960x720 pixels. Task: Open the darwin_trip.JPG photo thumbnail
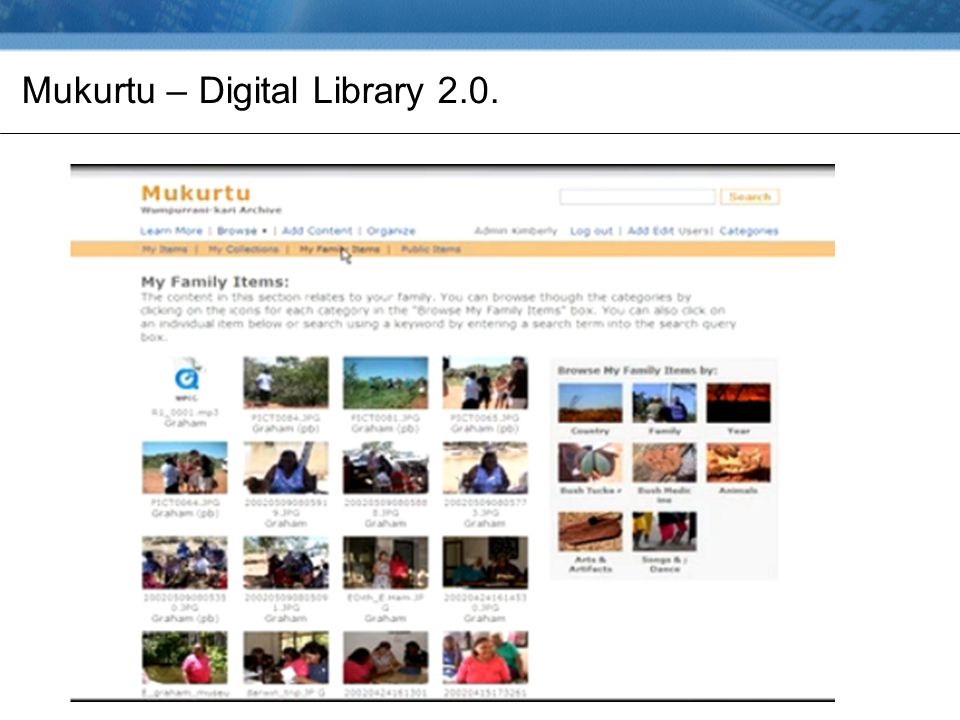(x=286, y=658)
